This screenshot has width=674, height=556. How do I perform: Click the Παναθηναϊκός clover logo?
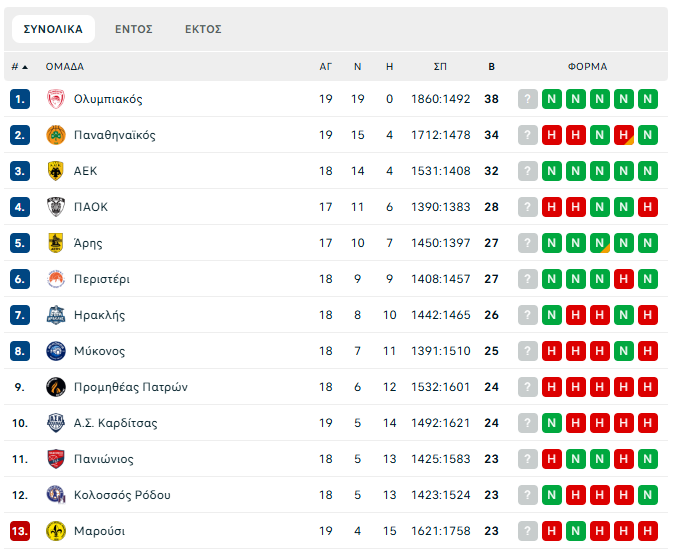[x=55, y=135]
